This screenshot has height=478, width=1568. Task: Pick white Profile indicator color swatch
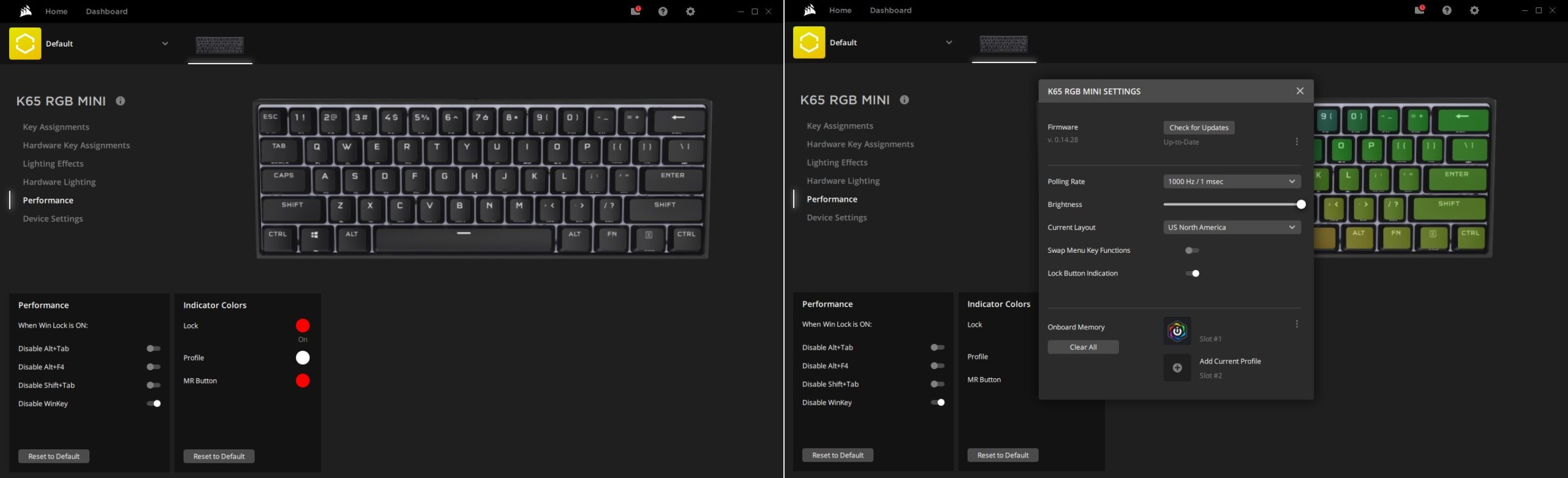point(303,357)
